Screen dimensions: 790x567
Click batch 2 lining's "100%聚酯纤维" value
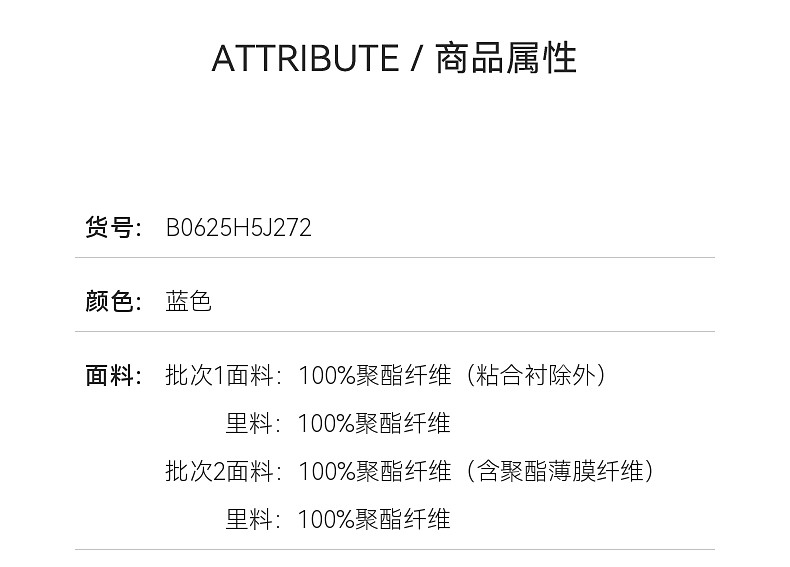[x=374, y=519]
